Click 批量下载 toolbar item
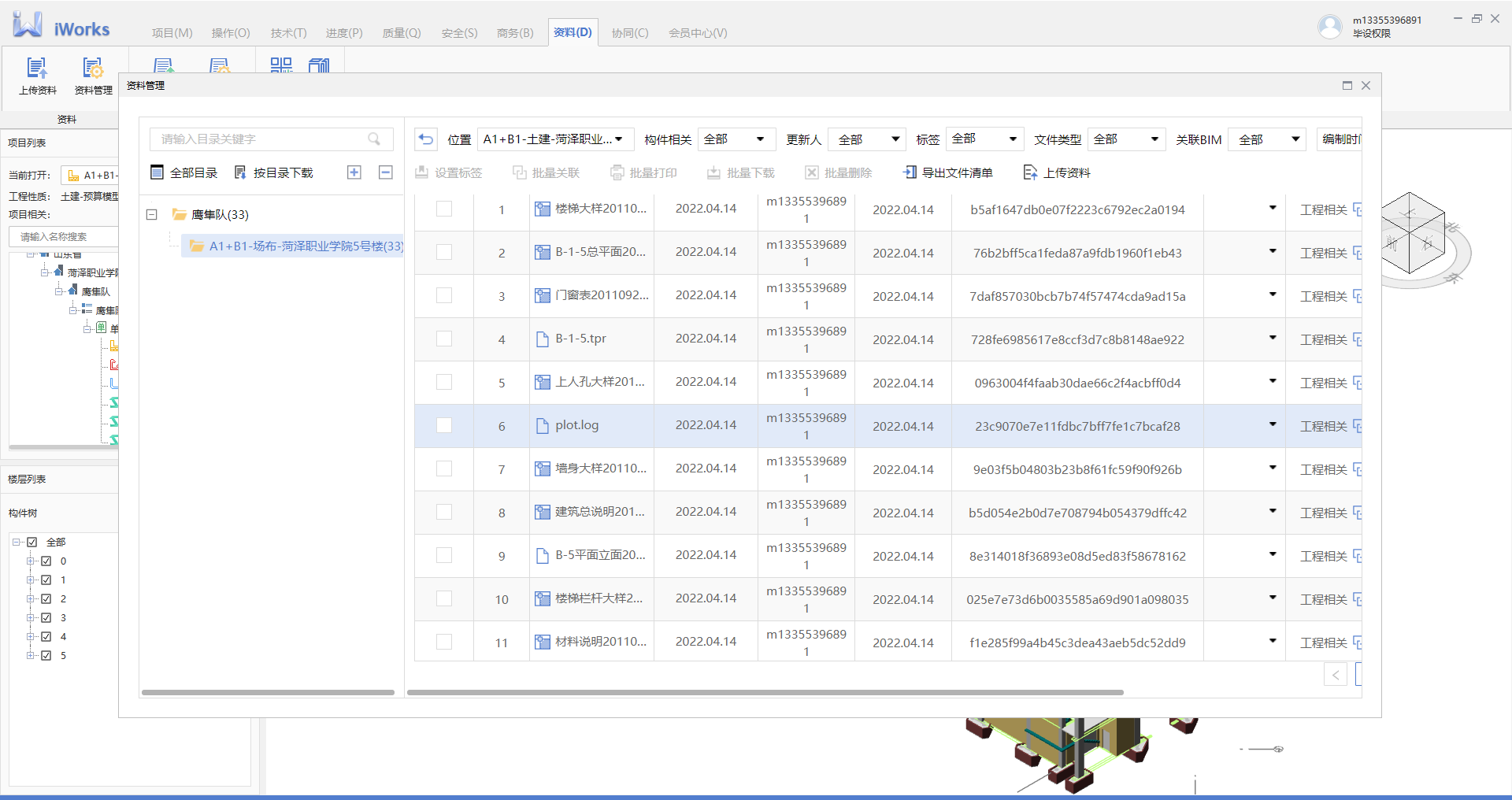Image resolution: width=1512 pixels, height=800 pixels. click(741, 172)
